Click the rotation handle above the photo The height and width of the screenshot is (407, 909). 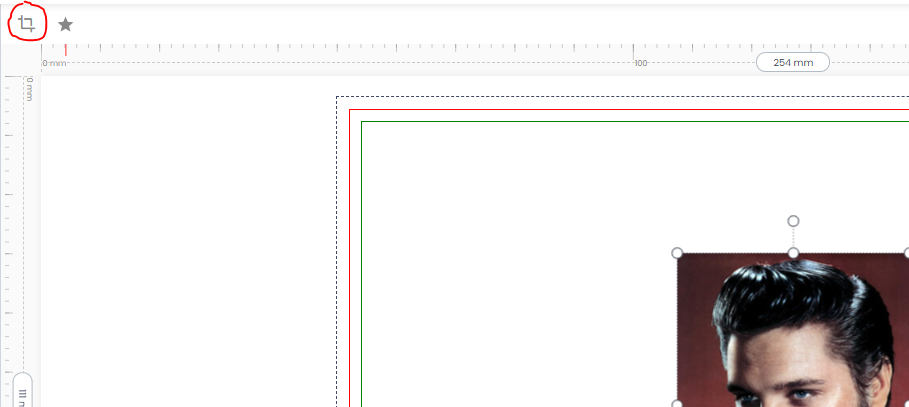(x=793, y=221)
